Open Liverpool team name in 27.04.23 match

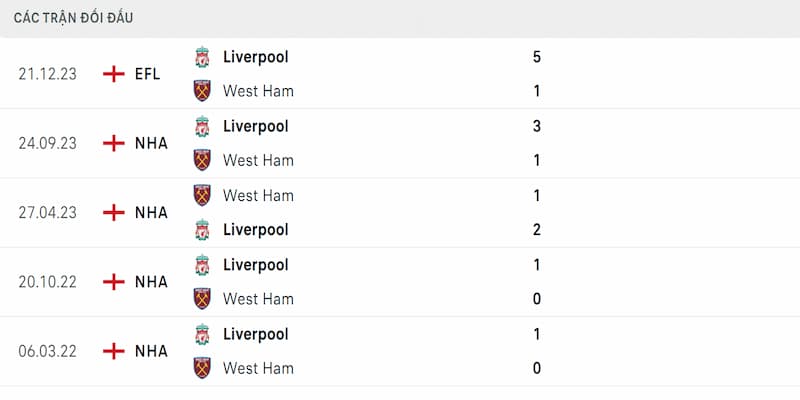pos(256,230)
